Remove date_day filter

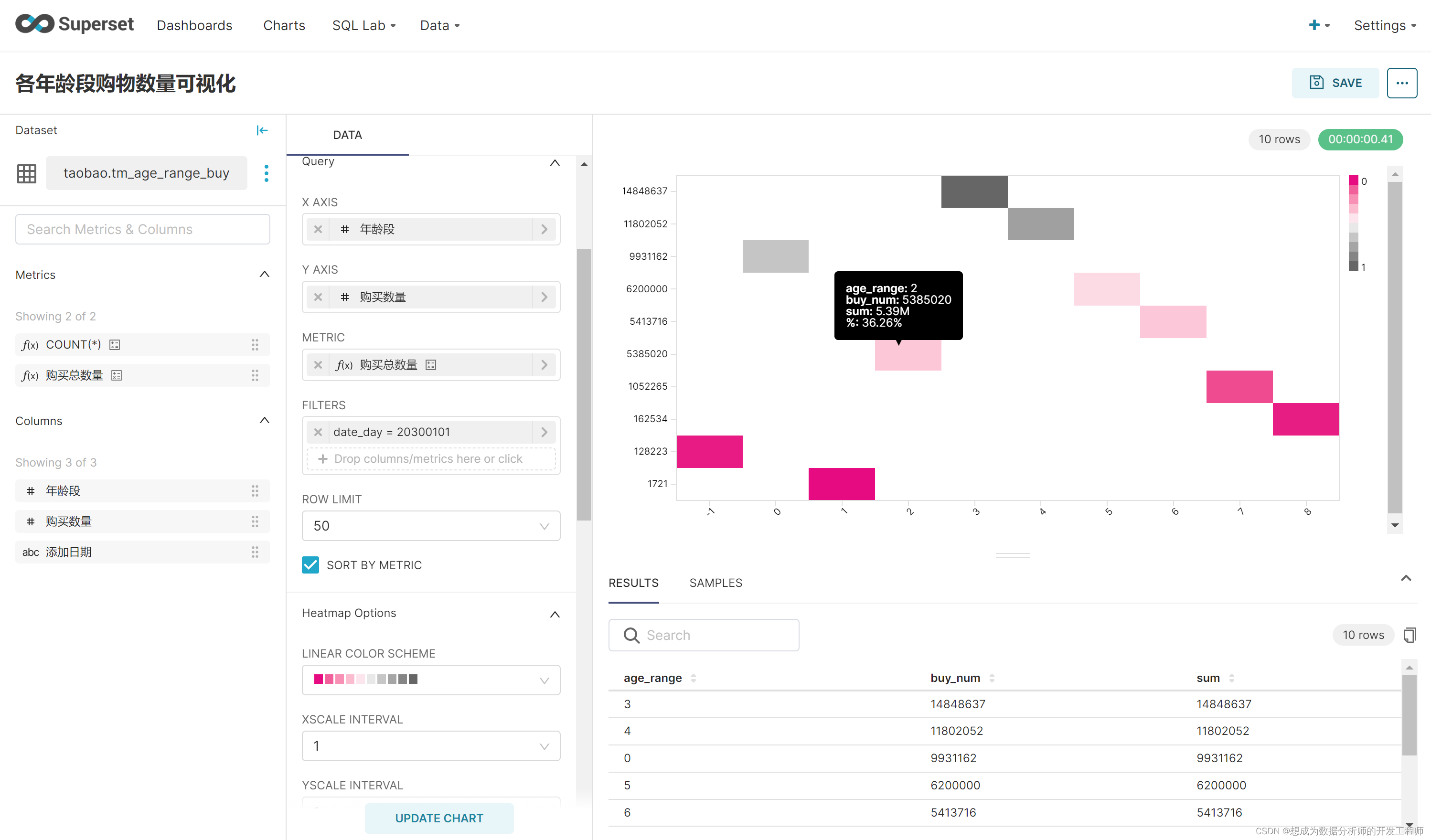point(318,433)
